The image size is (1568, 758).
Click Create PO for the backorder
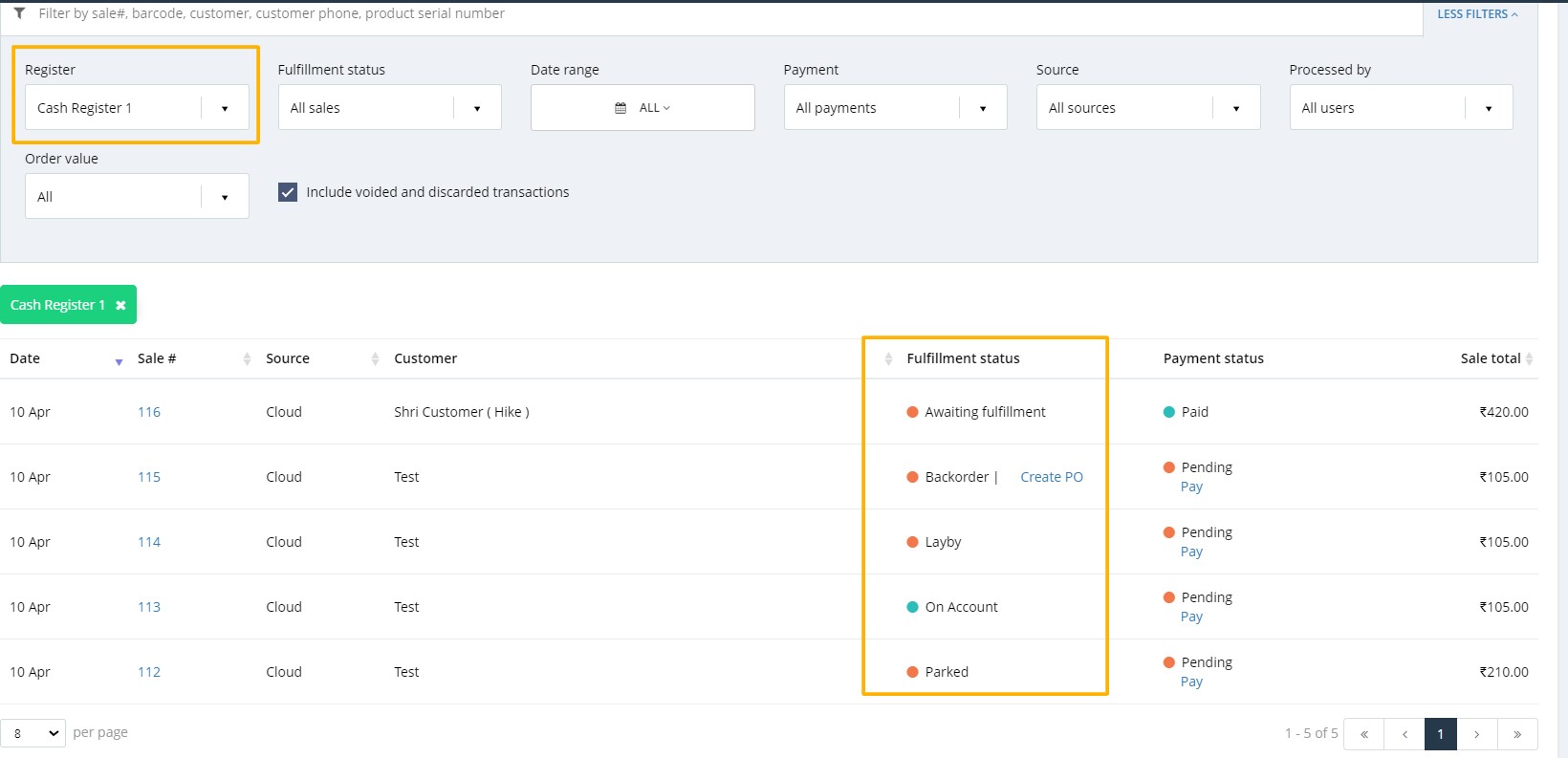point(1051,477)
